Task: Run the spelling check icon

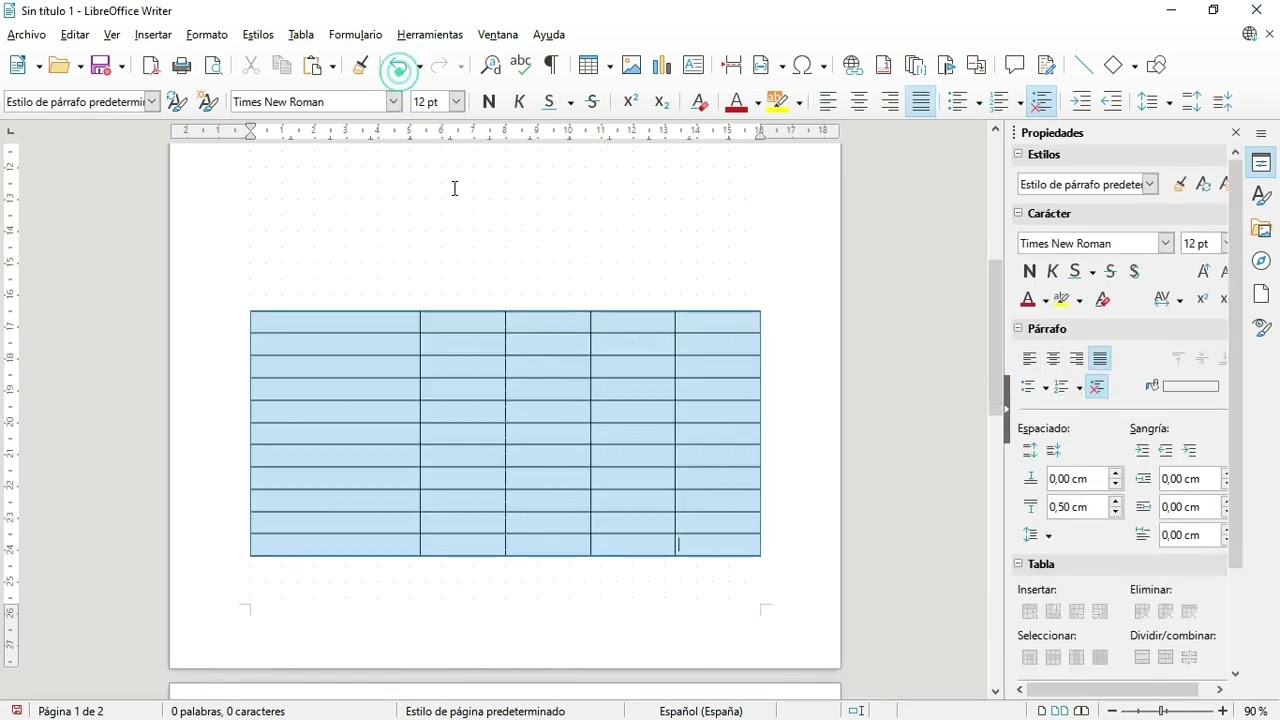Action: (x=520, y=66)
